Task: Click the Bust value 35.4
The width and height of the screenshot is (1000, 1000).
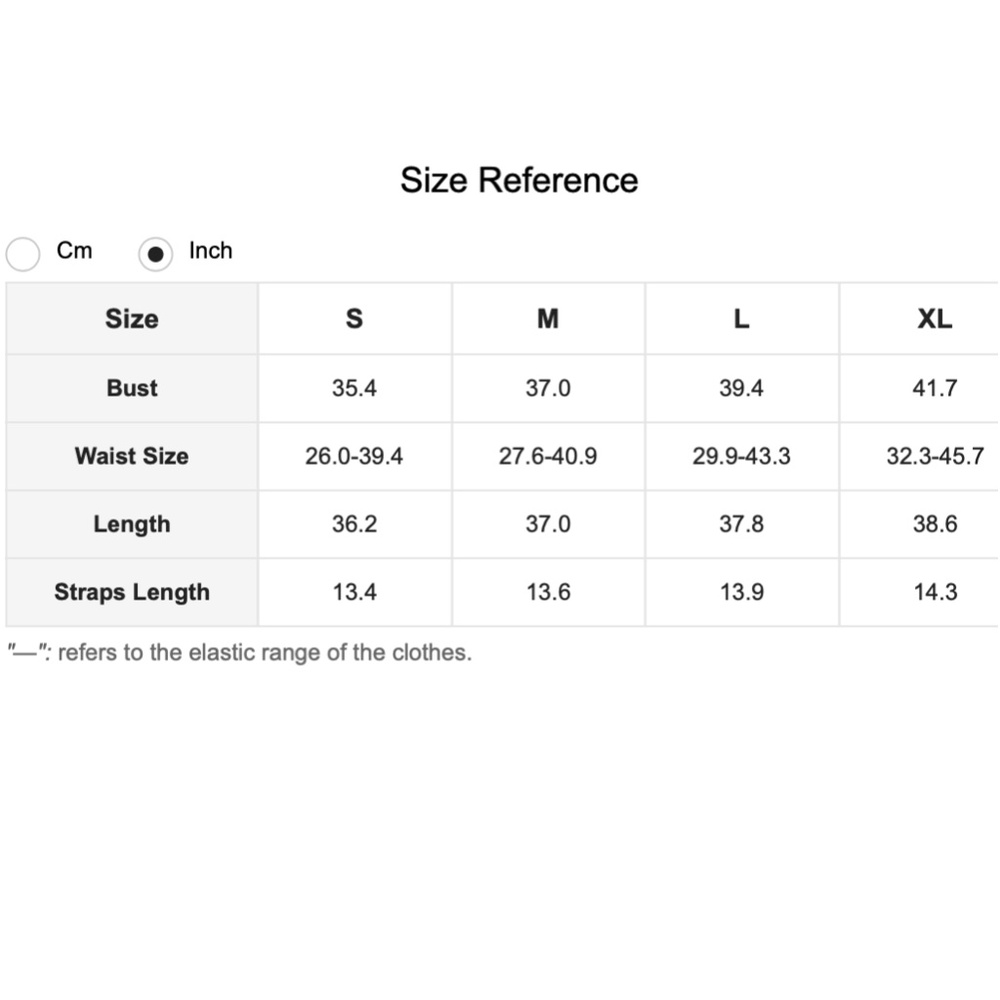Action: point(354,388)
